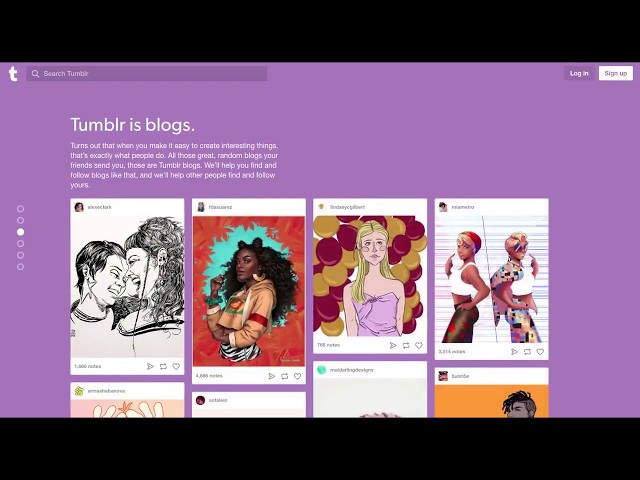Open alexeclark's avatar icon
Viewport: 640px width, 480px height.
[79, 207]
